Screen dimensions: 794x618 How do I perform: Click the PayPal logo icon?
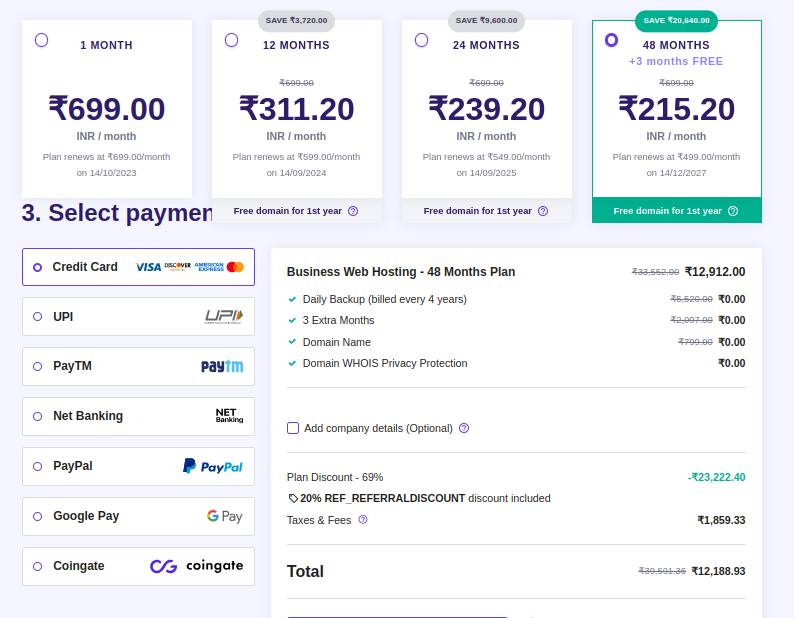pos(212,466)
